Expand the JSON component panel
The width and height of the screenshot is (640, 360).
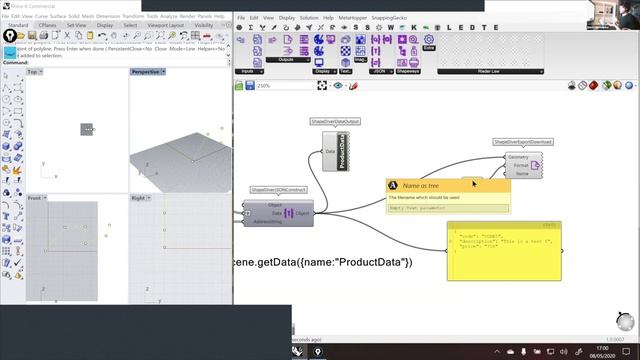point(382,71)
